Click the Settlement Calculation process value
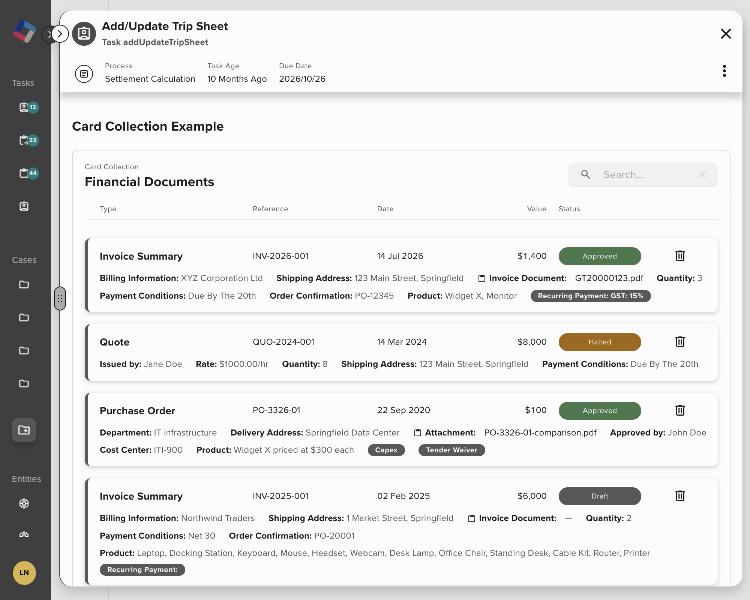Viewport: 750px width, 600px height. coord(150,79)
